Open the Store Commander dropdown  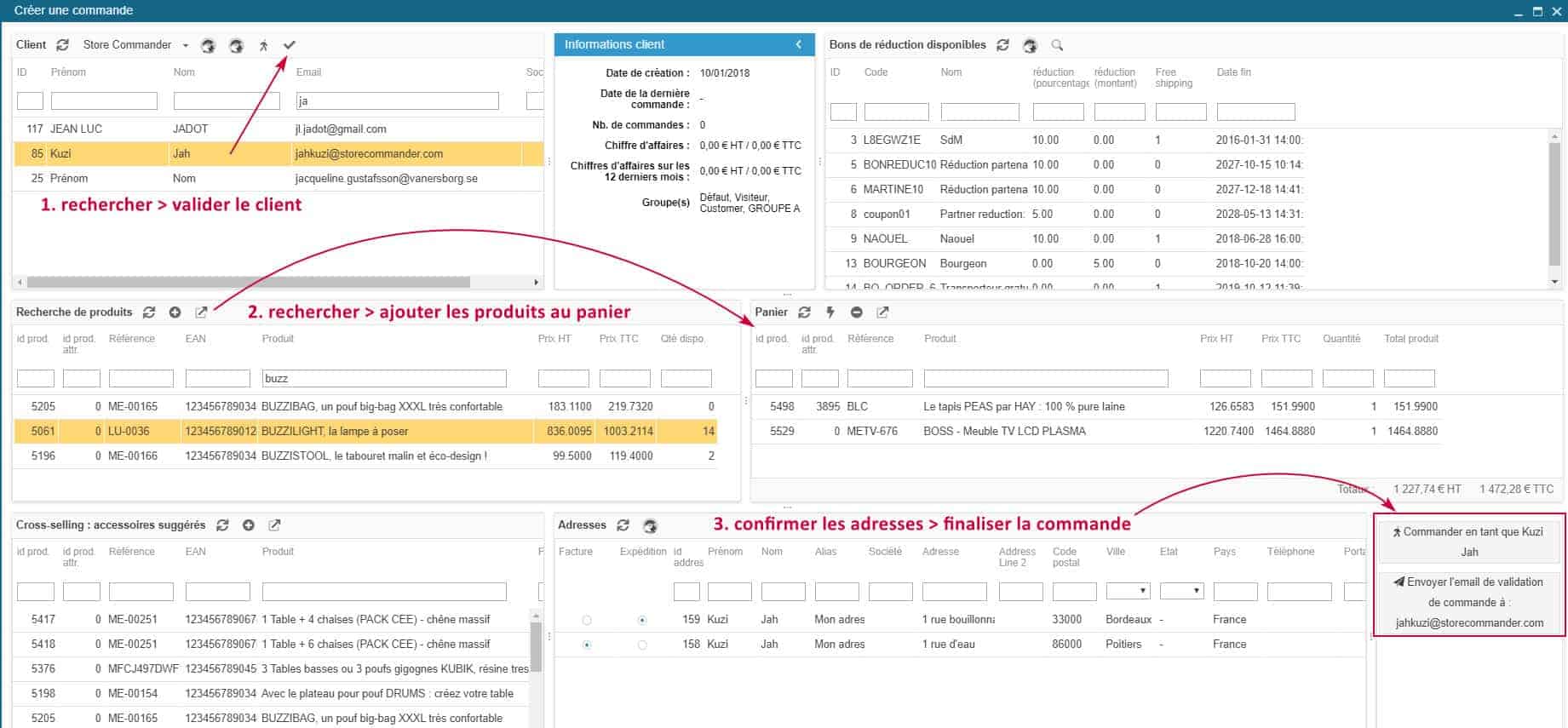pos(185,45)
